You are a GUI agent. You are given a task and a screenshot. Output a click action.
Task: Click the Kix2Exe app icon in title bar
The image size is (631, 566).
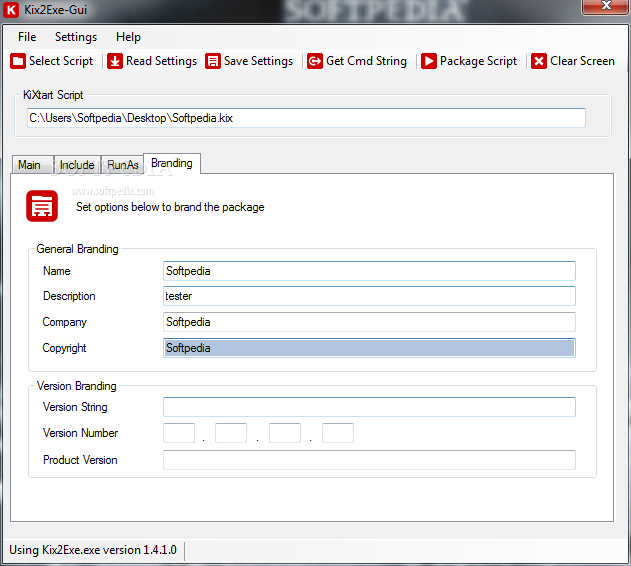pyautogui.click(x=11, y=10)
